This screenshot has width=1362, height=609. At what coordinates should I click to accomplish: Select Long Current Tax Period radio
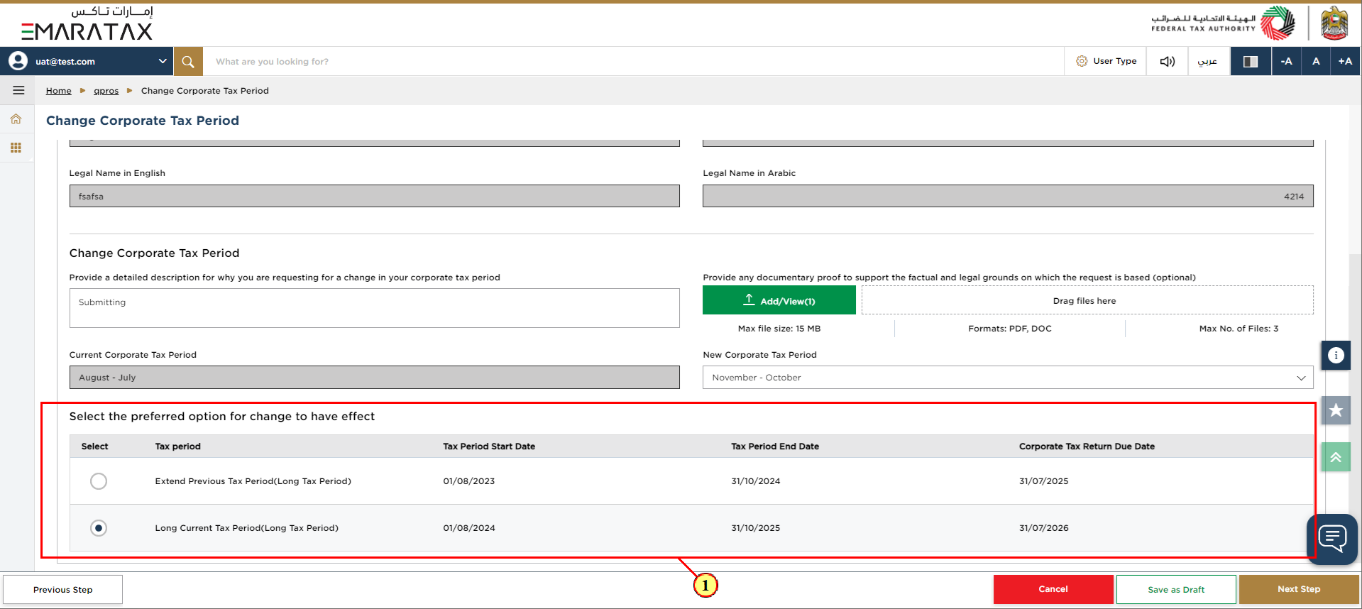(x=98, y=528)
